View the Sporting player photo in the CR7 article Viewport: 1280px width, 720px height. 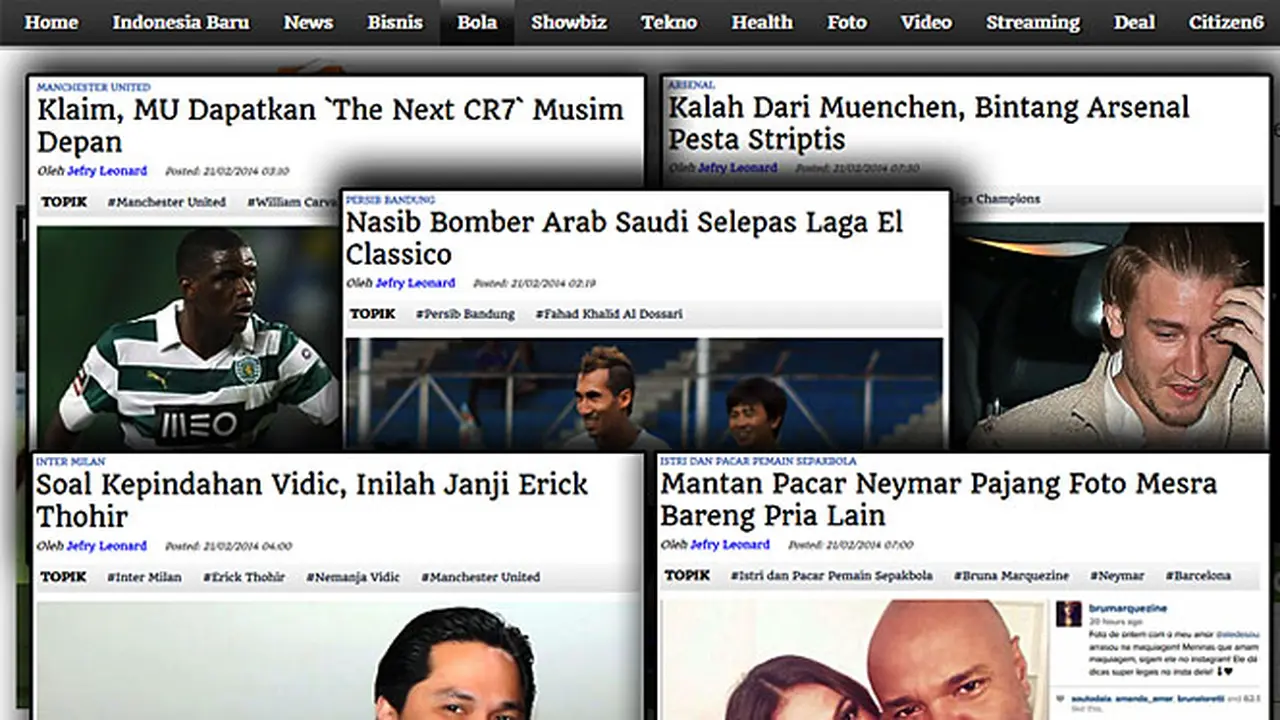pos(190,338)
